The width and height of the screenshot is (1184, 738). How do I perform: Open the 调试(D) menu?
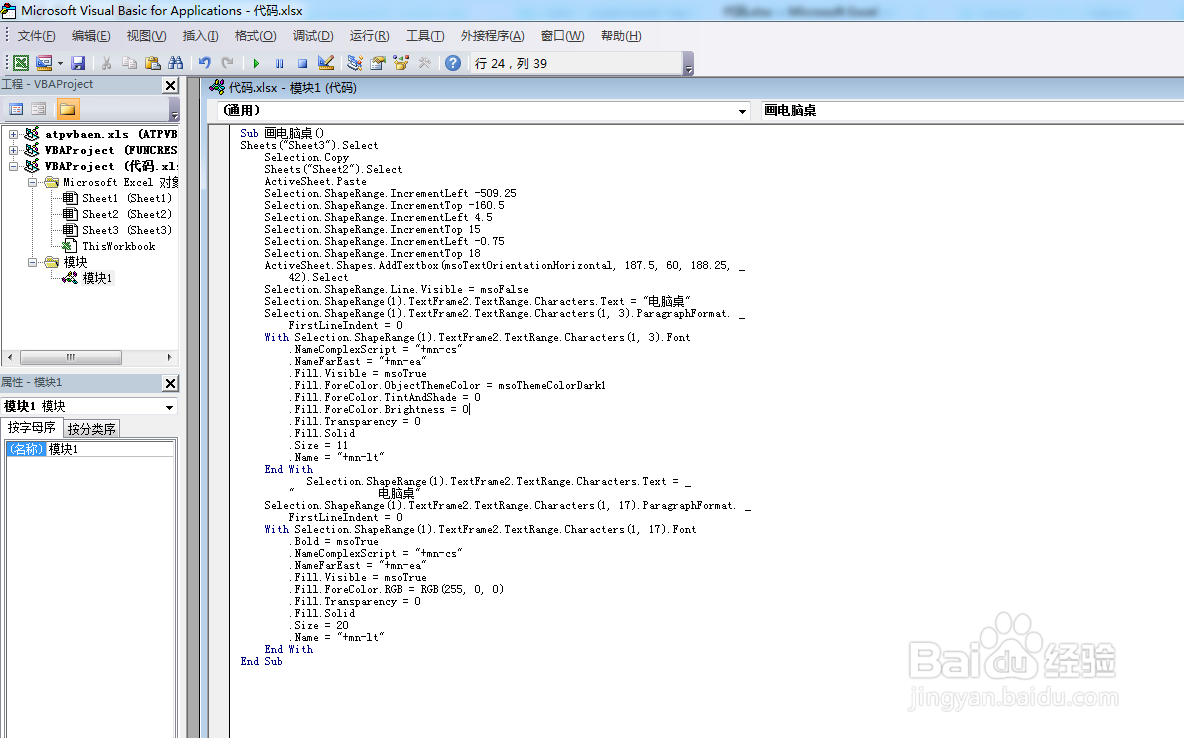(313, 36)
